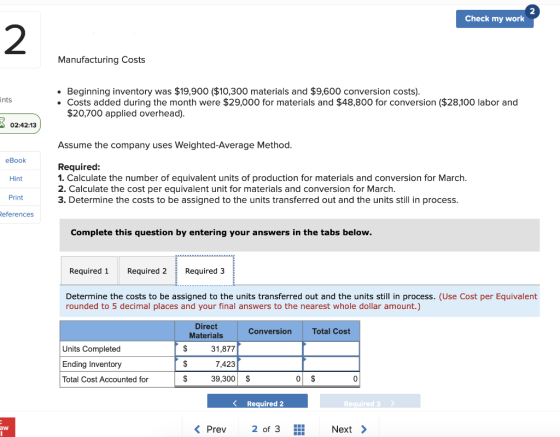Open the References link
560x437 pixels.
pyautogui.click(x=16, y=214)
